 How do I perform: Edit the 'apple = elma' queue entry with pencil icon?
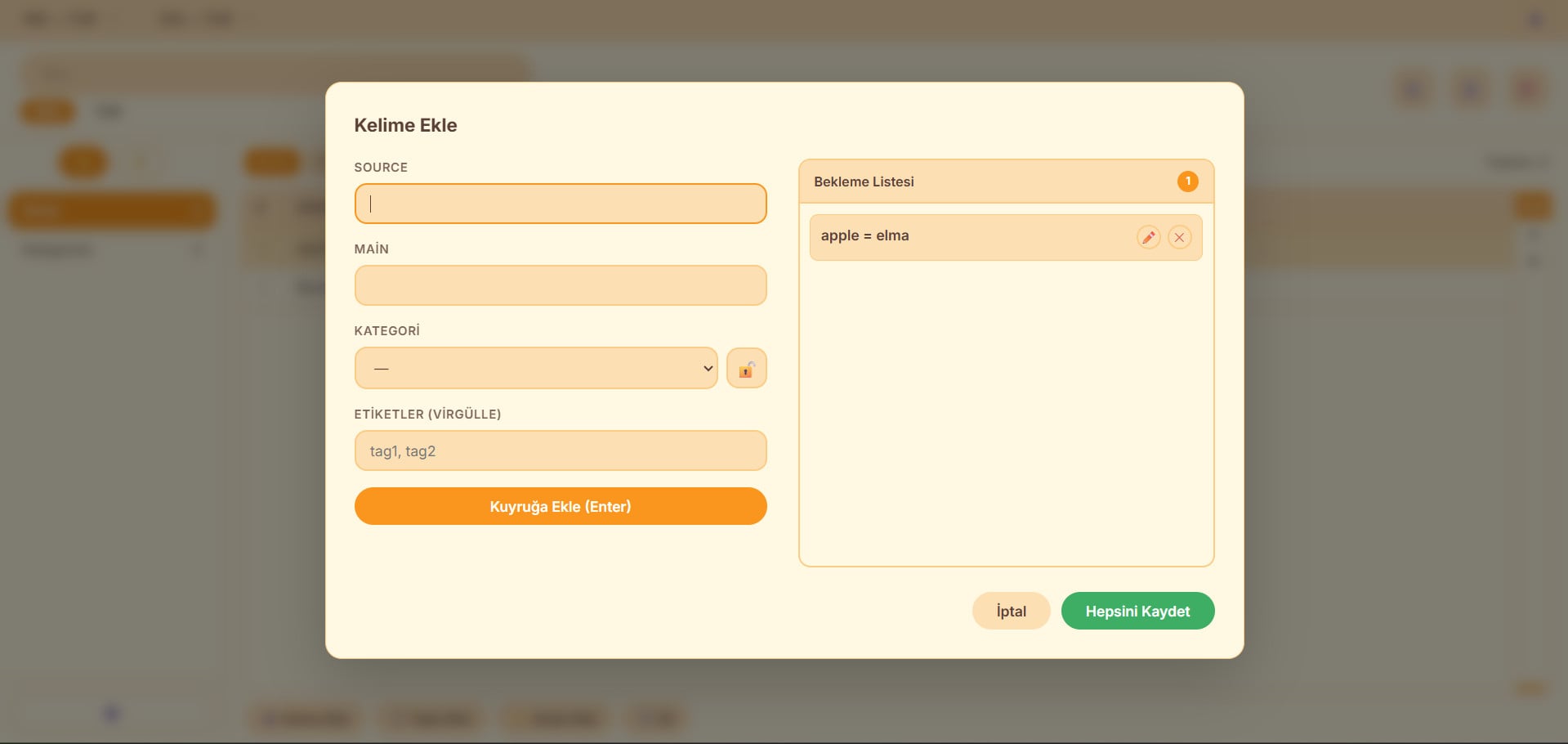[1148, 237]
